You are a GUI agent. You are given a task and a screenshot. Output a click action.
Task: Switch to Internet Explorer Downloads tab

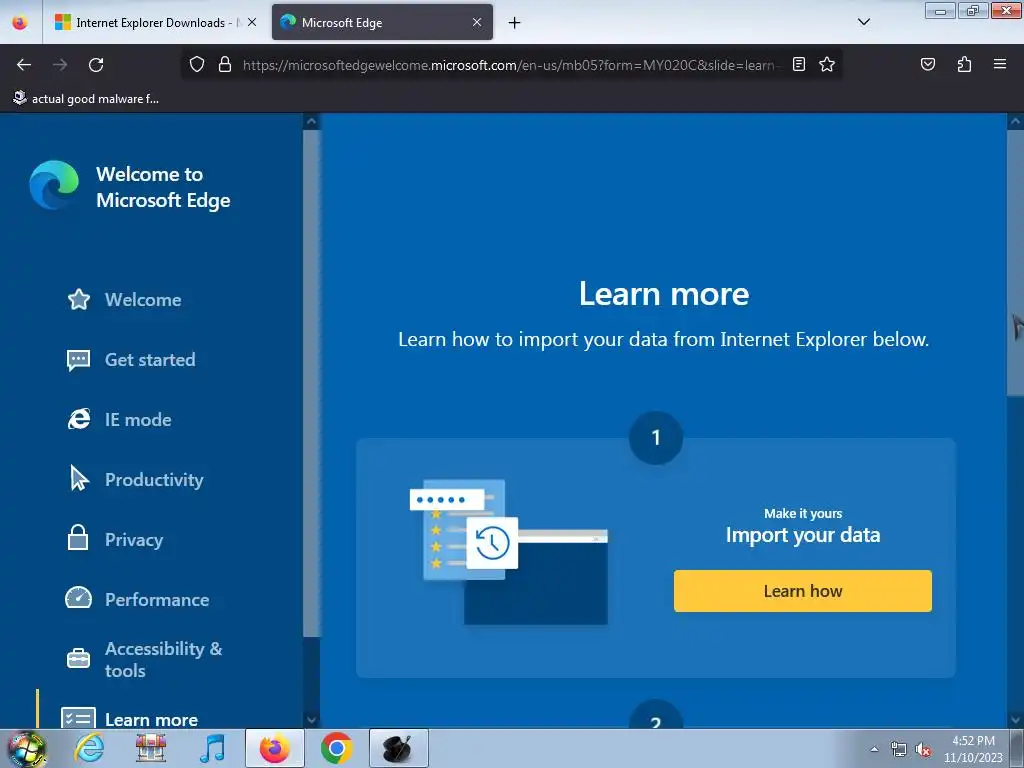[155, 23]
